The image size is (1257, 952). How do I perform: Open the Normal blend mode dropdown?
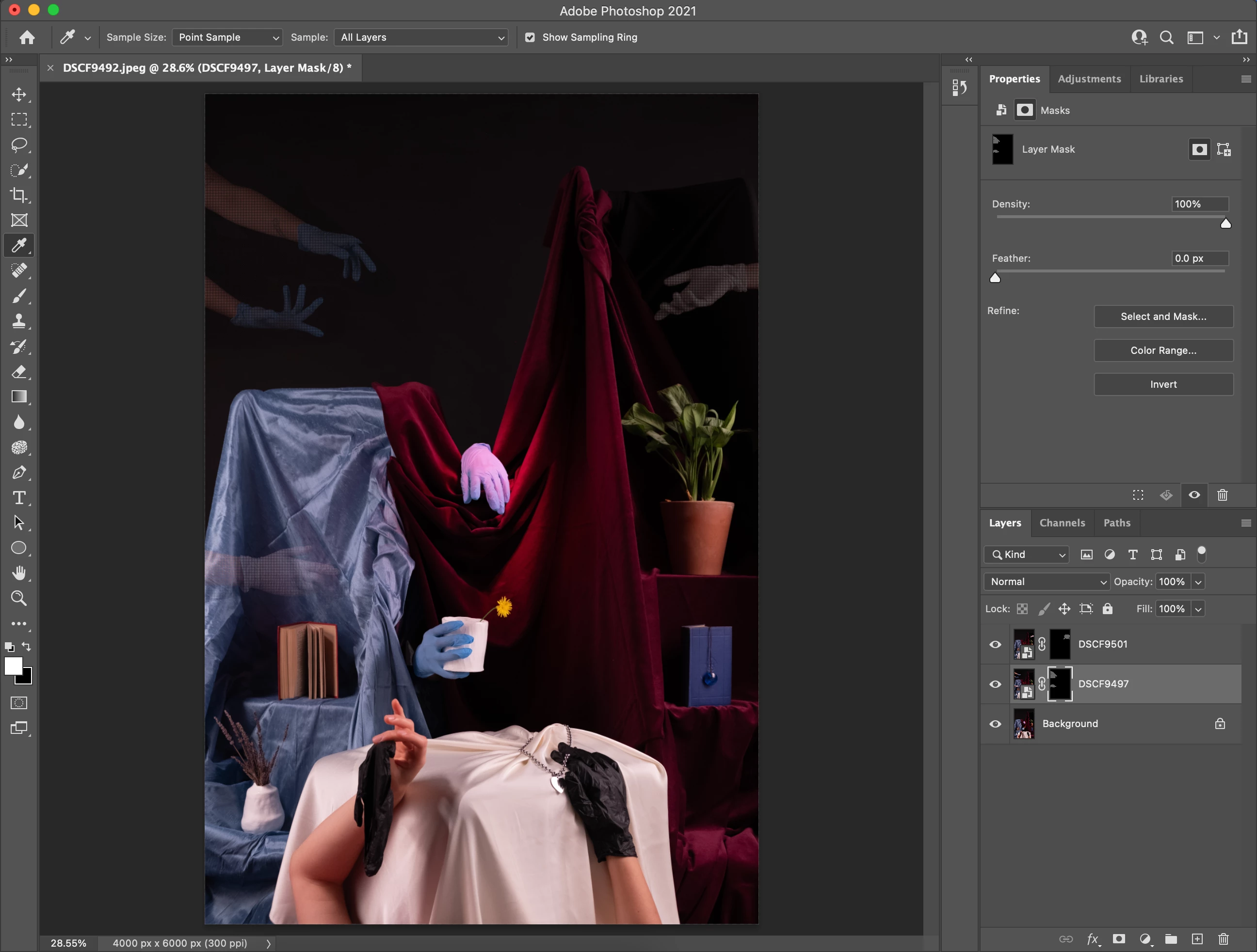coord(1046,582)
